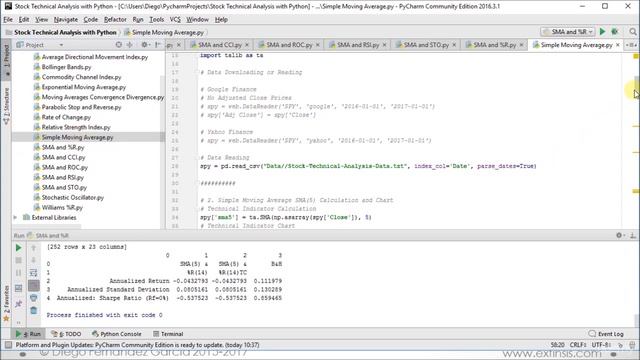This screenshot has height=360, width=640.
Task: Toggle the Favorites side tool window tab
Action: pyautogui.click(x=6, y=304)
